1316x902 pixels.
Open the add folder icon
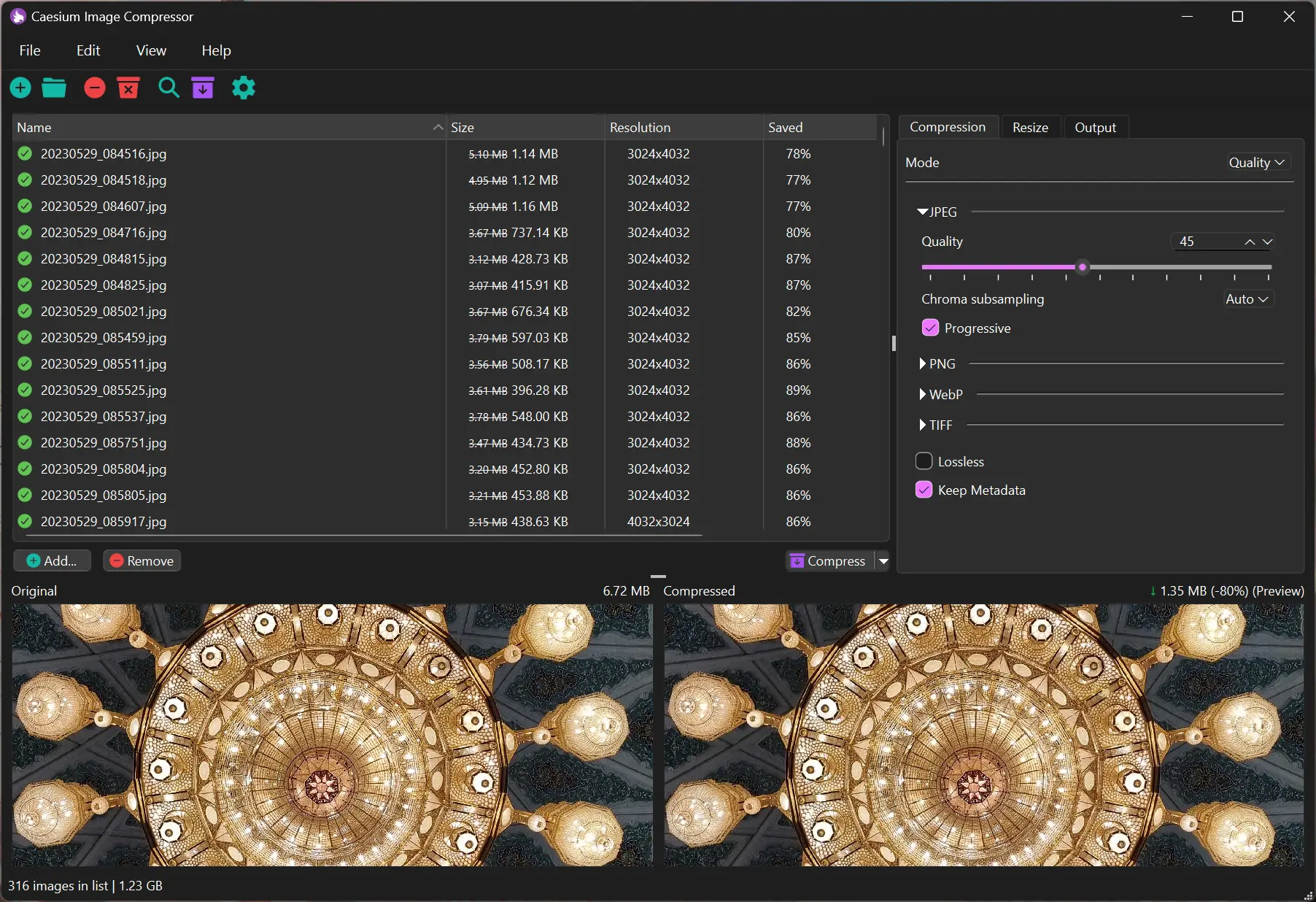coord(54,88)
